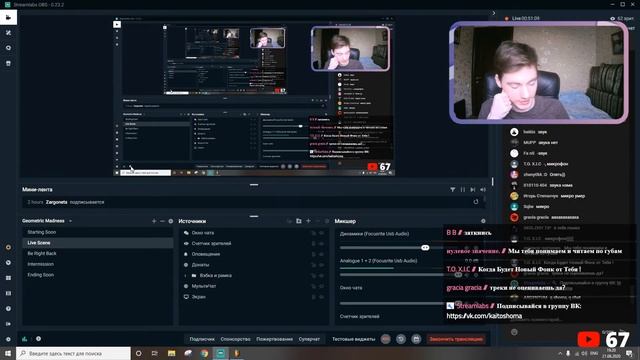This screenshot has width=640, height=360.
Task: Toggle visibility of Счетчик зрителей source
Action: click(x=322, y=244)
